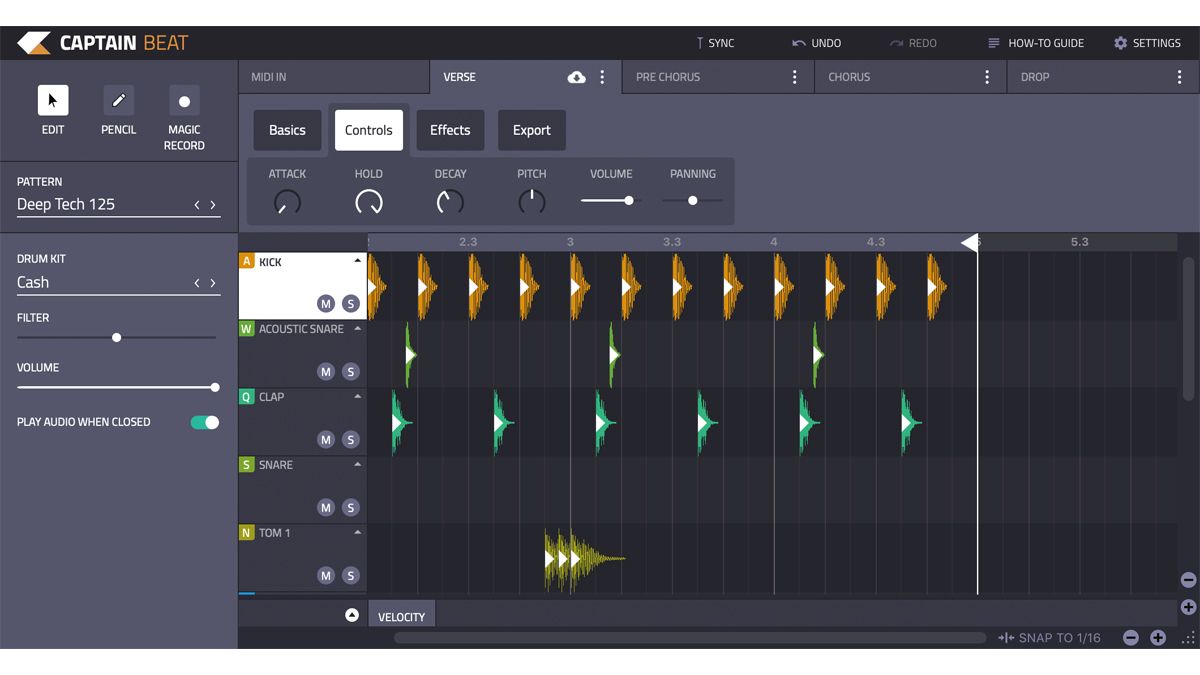1200x675 pixels.
Task: Open the Controls section
Action: [369, 130]
